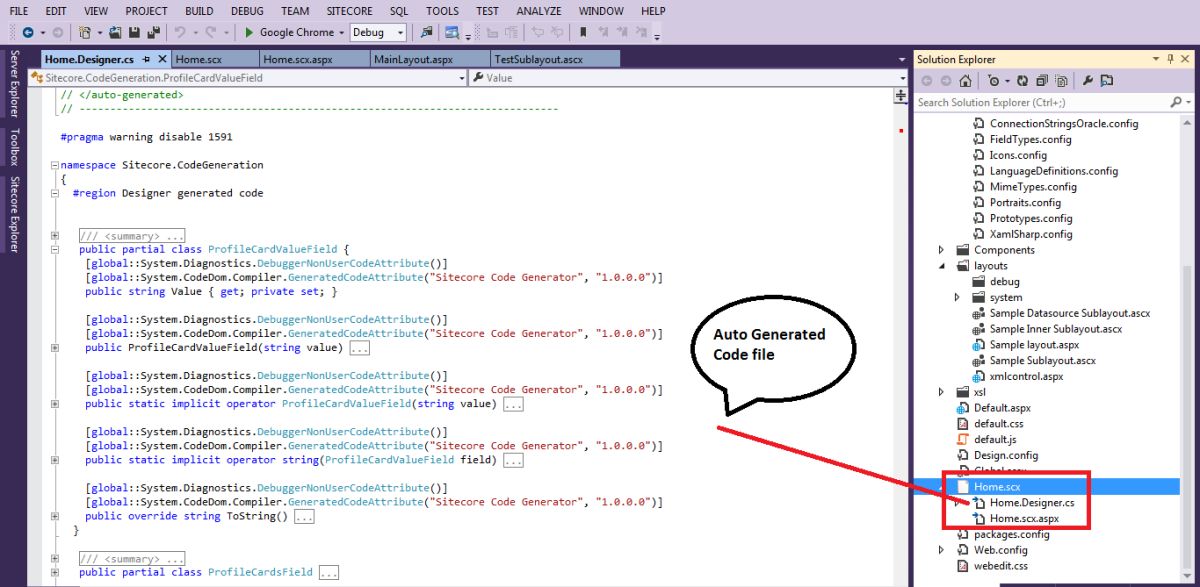Toggle auto-hide pin on Solution Explorer panel

[1170, 59]
